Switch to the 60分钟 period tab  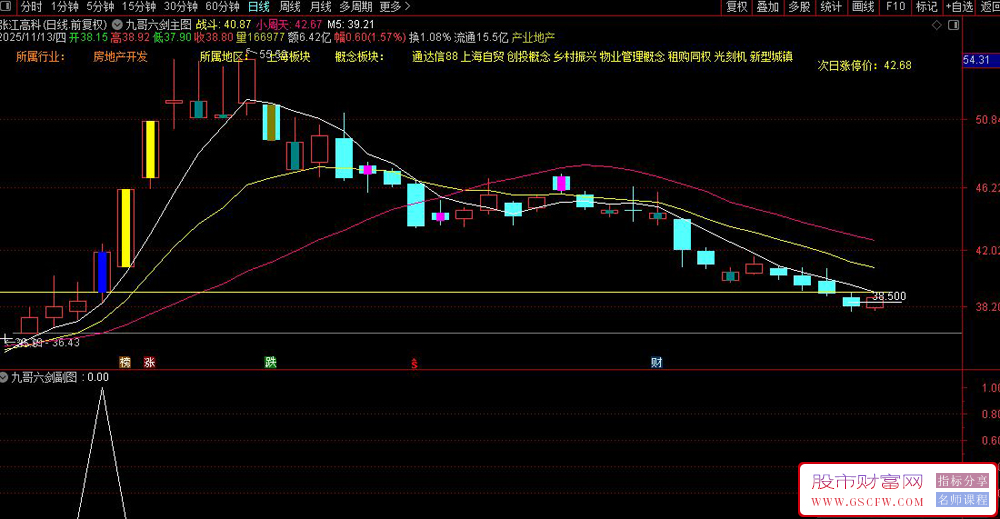[x=223, y=6]
